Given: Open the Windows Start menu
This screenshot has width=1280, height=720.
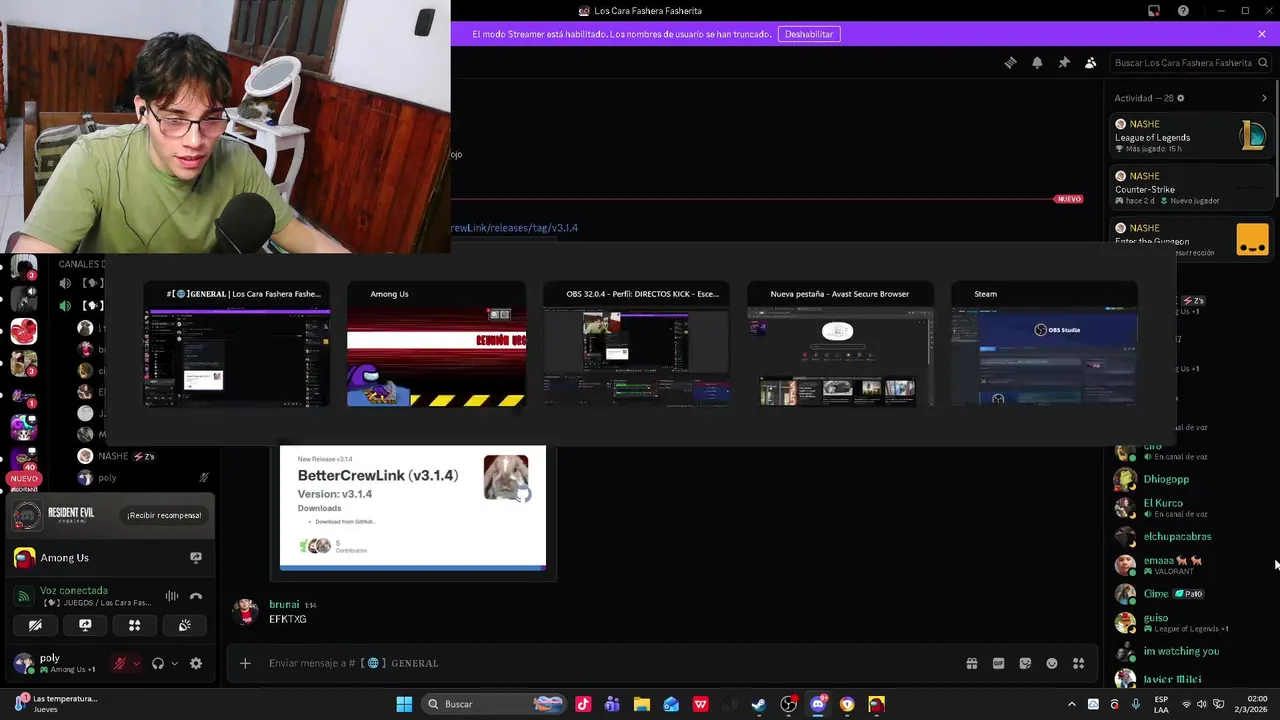Looking at the screenshot, I should pyautogui.click(x=404, y=704).
